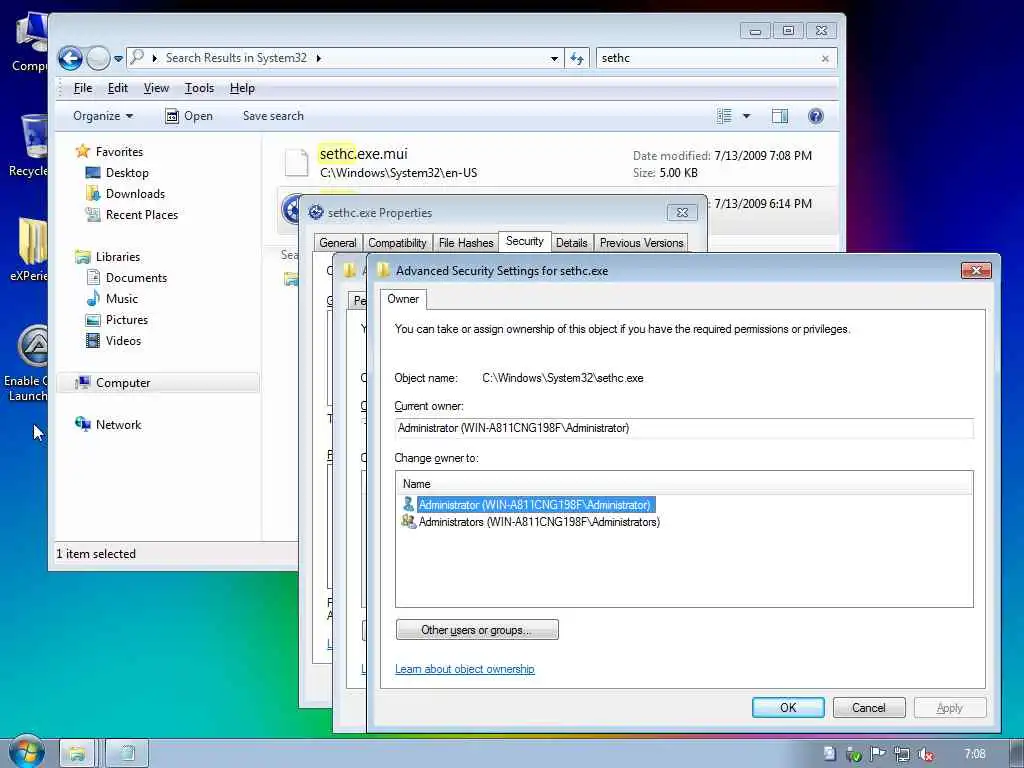Viewport: 1024px width, 768px height.
Task: Clear the sethc search box
Action: (x=825, y=58)
